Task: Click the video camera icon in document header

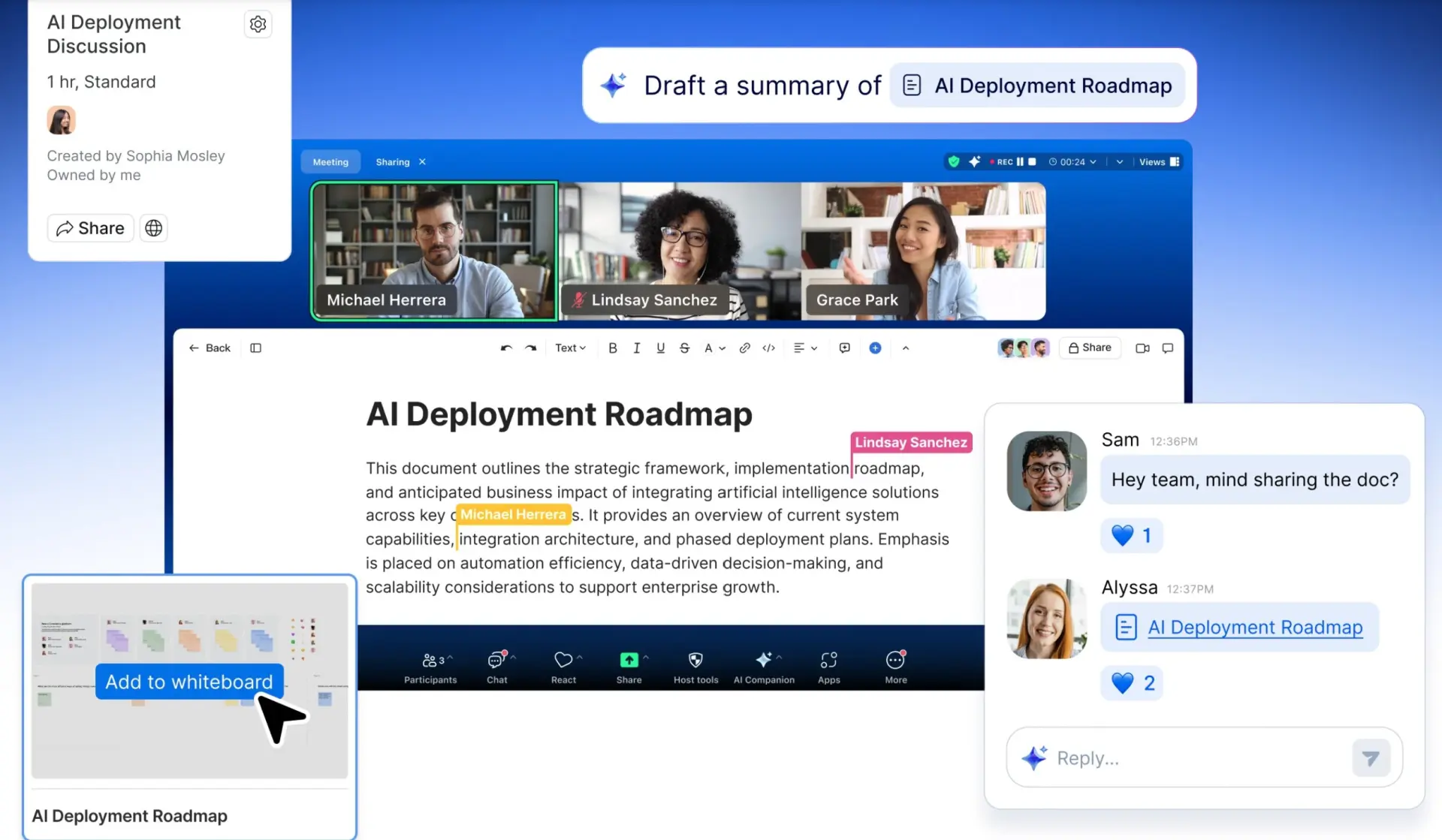Action: (1142, 348)
